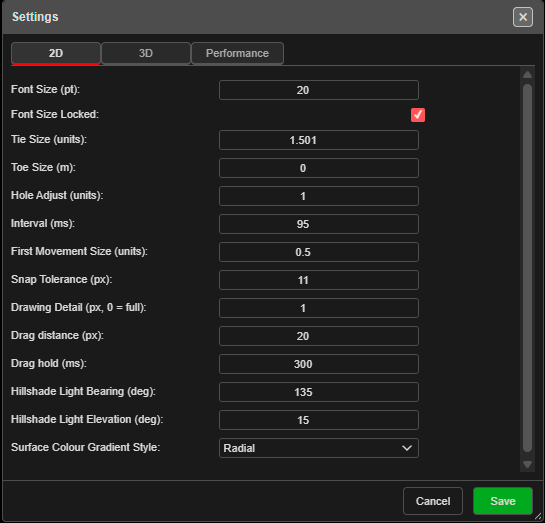Click the dialog resize grip corner
The height and width of the screenshot is (523, 545).
[538, 517]
